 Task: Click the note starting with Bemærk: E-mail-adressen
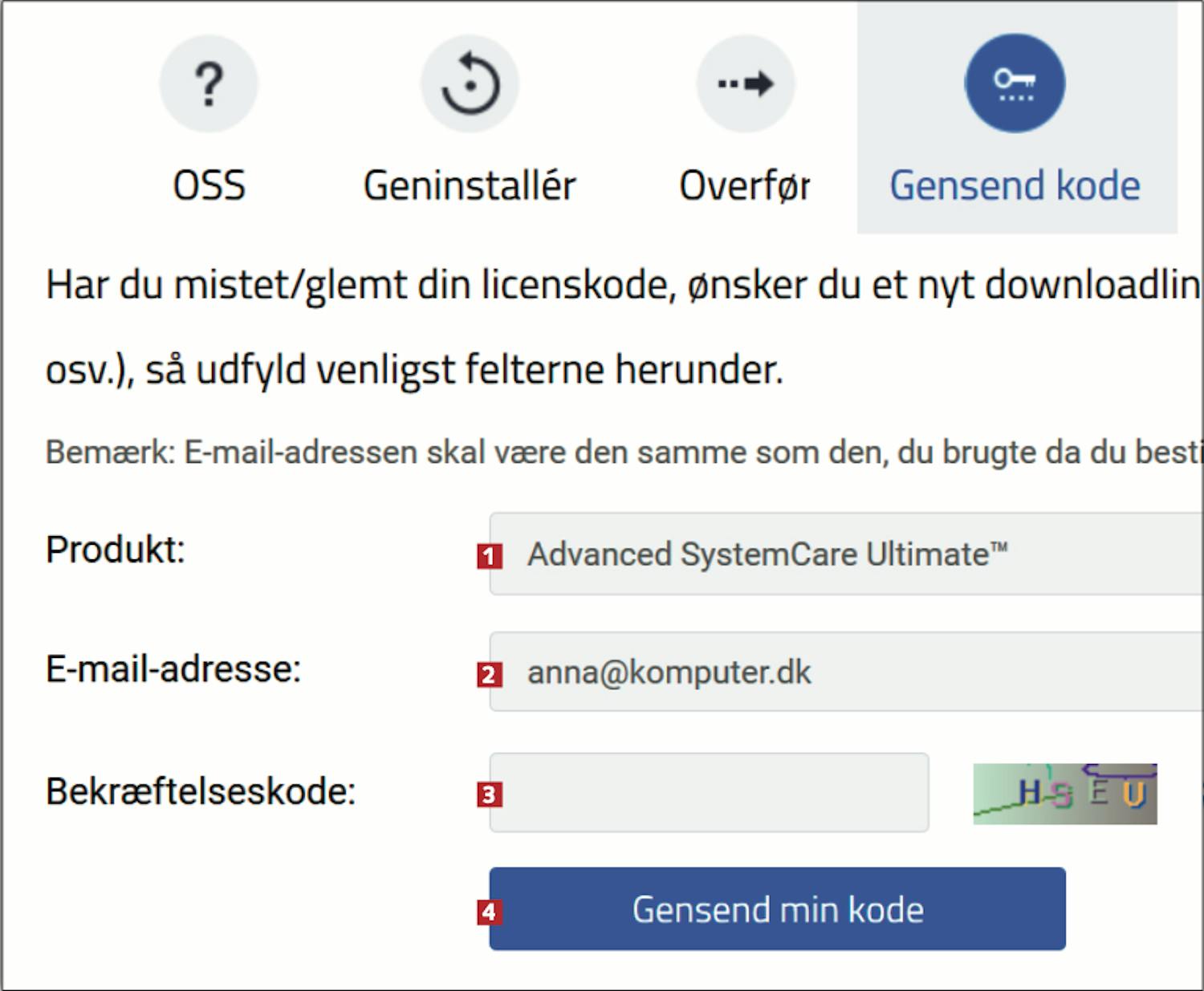click(x=624, y=453)
